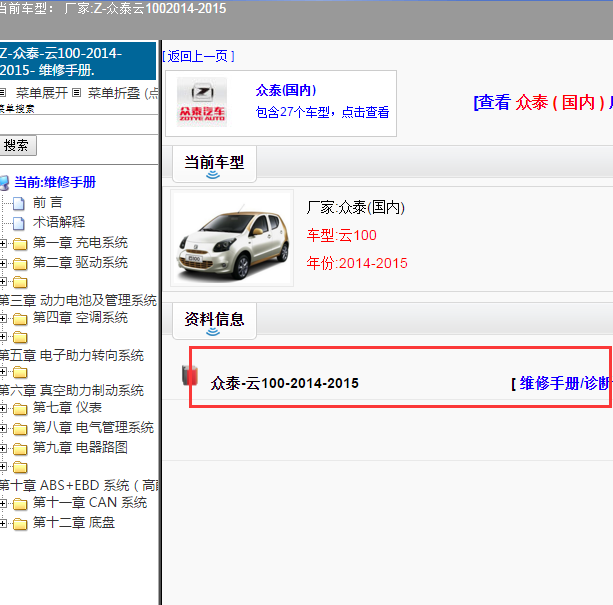Select 第四章 空调系统 label

[80, 317]
